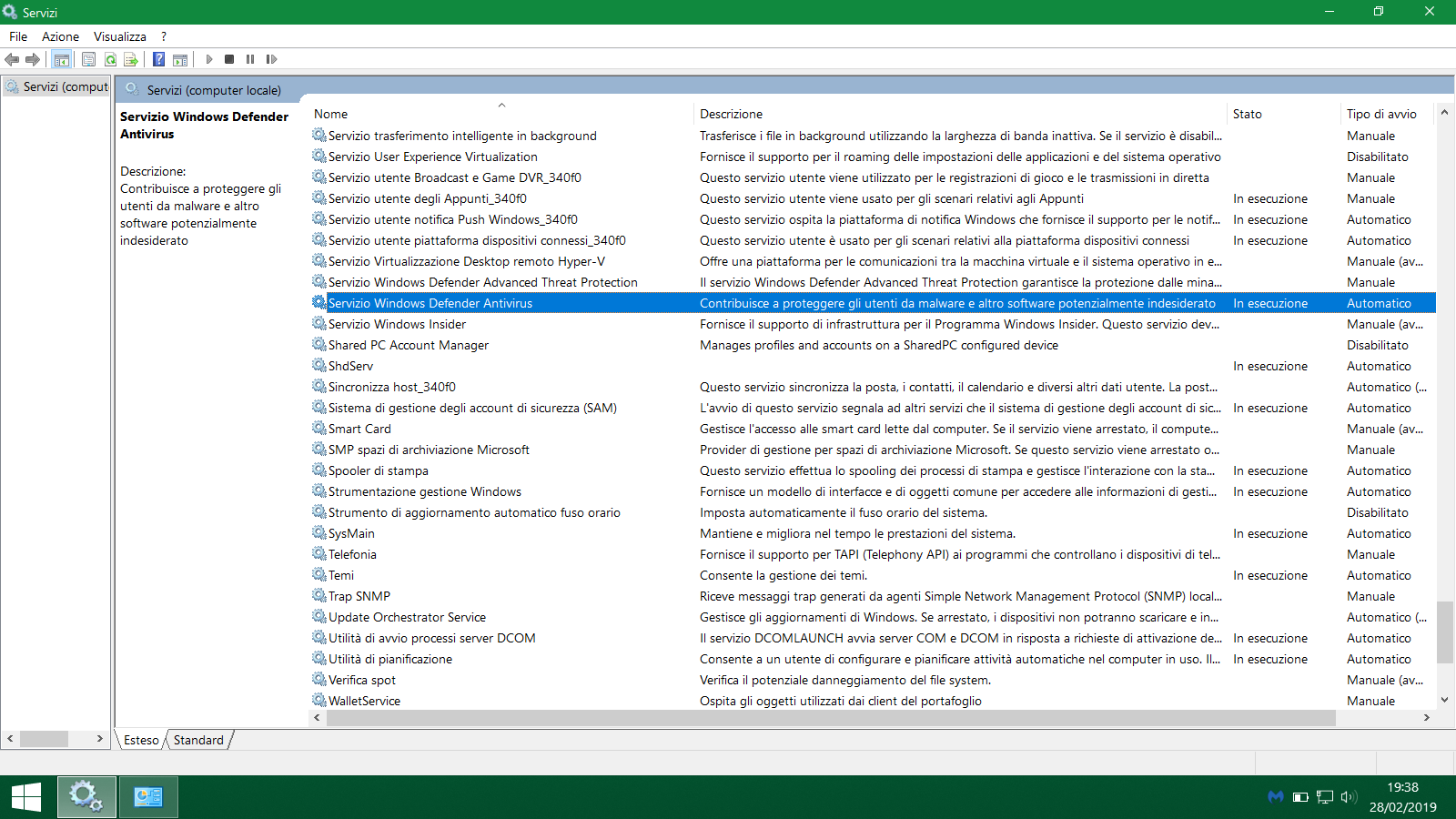1456x819 pixels.
Task: Open the volume icon in system tray
Action: [1349, 797]
